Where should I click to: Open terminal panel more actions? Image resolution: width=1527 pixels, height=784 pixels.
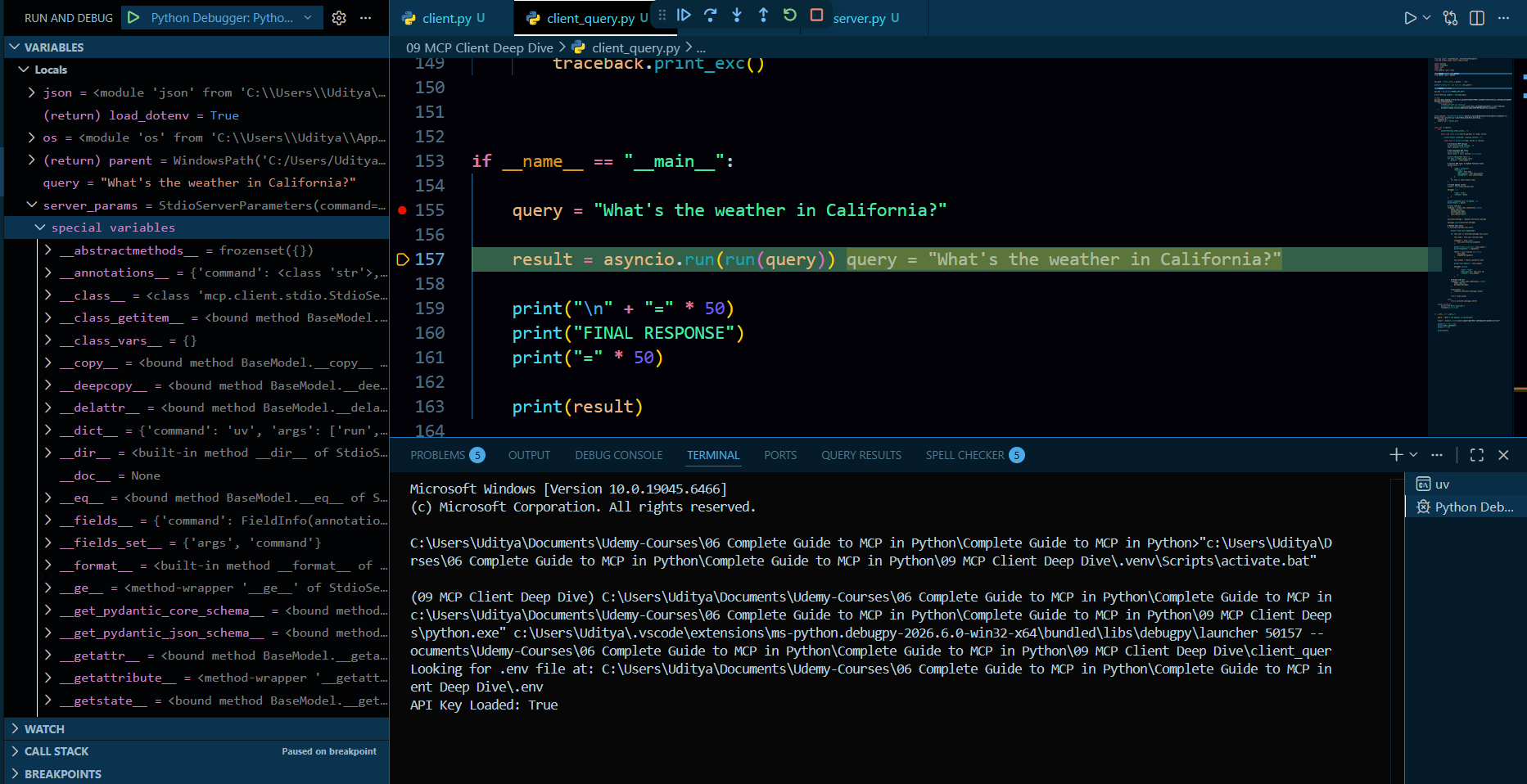point(1437,455)
